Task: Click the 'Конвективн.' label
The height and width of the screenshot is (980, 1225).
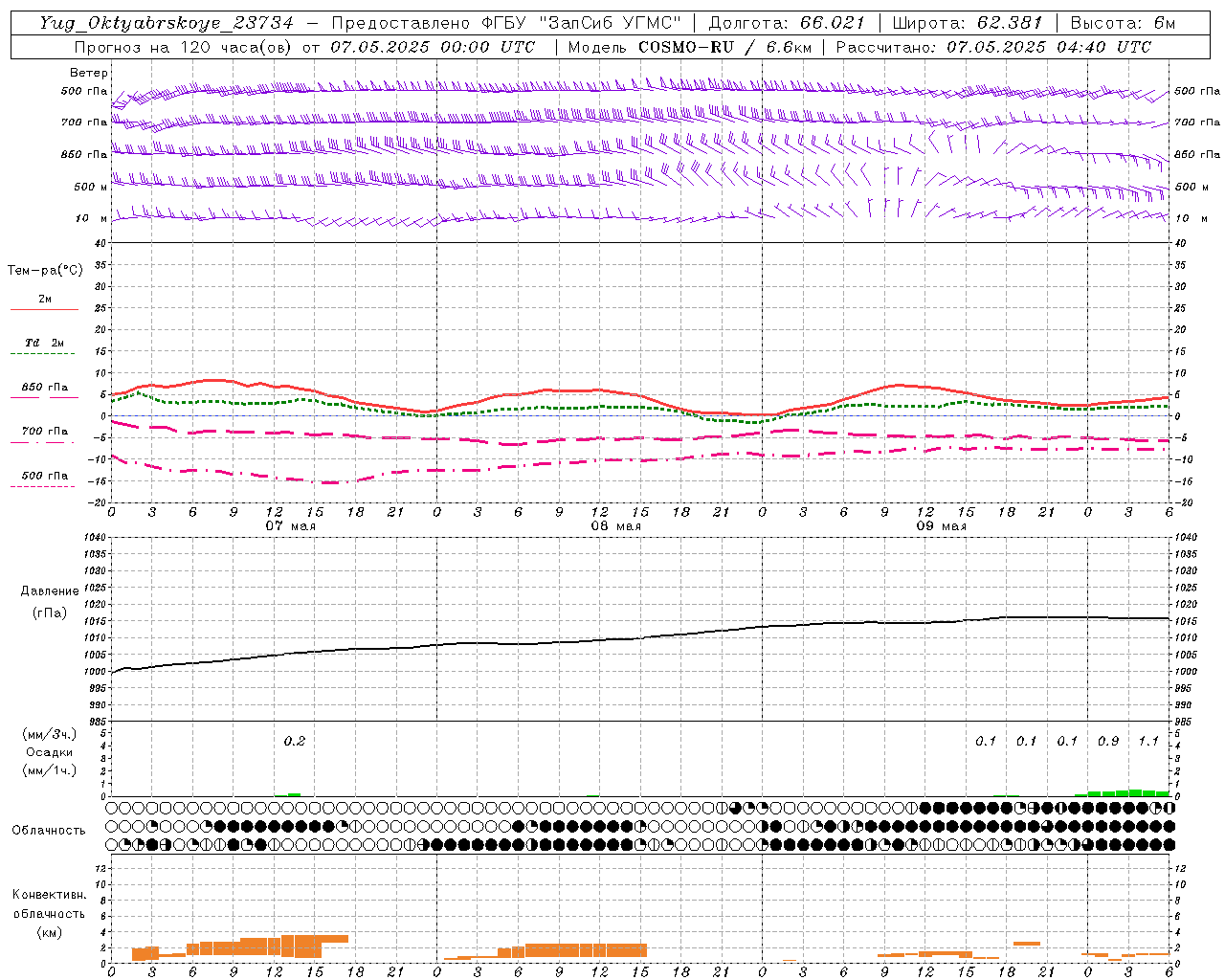Action: point(49,895)
